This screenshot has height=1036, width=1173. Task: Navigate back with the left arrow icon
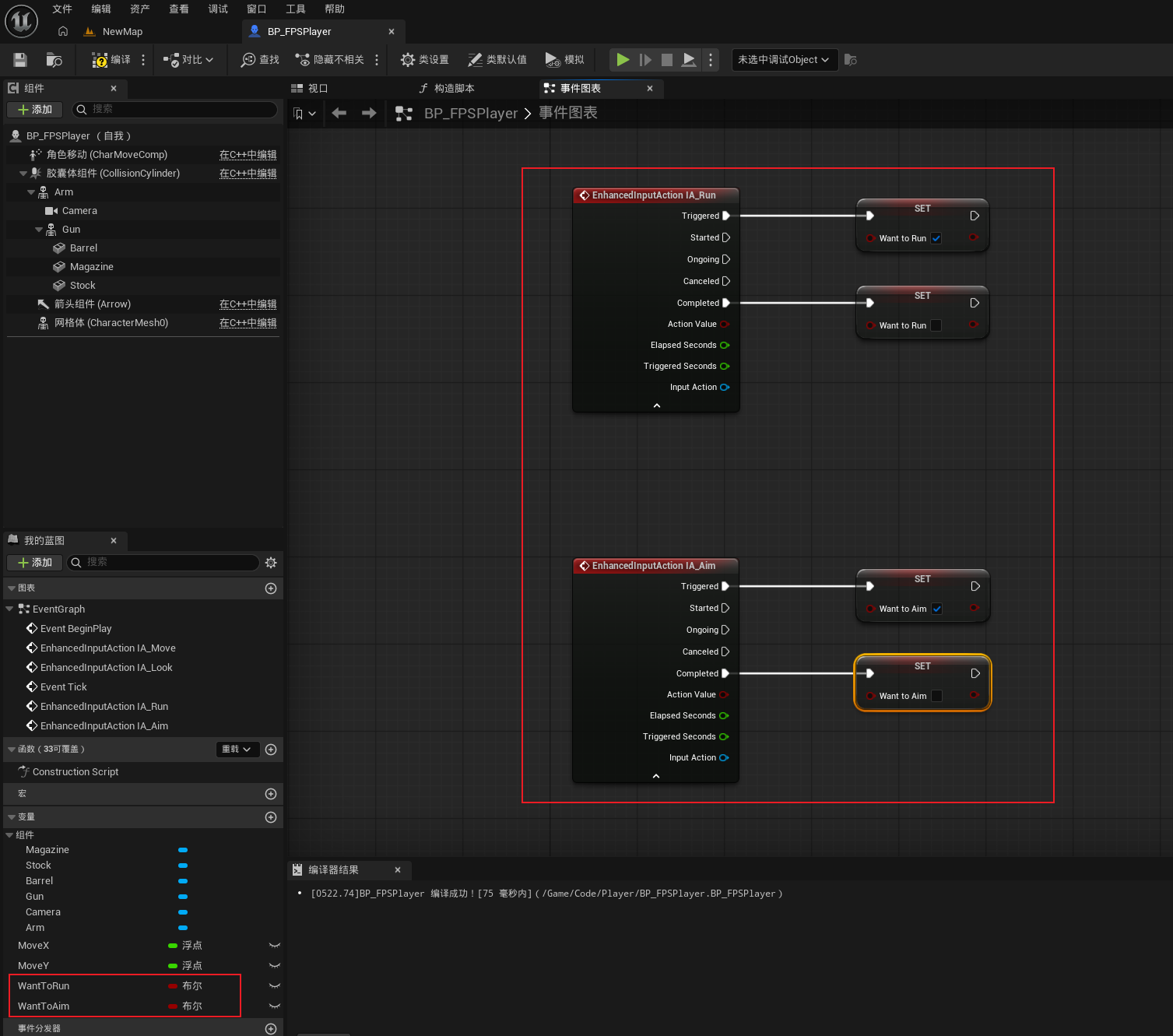339,114
